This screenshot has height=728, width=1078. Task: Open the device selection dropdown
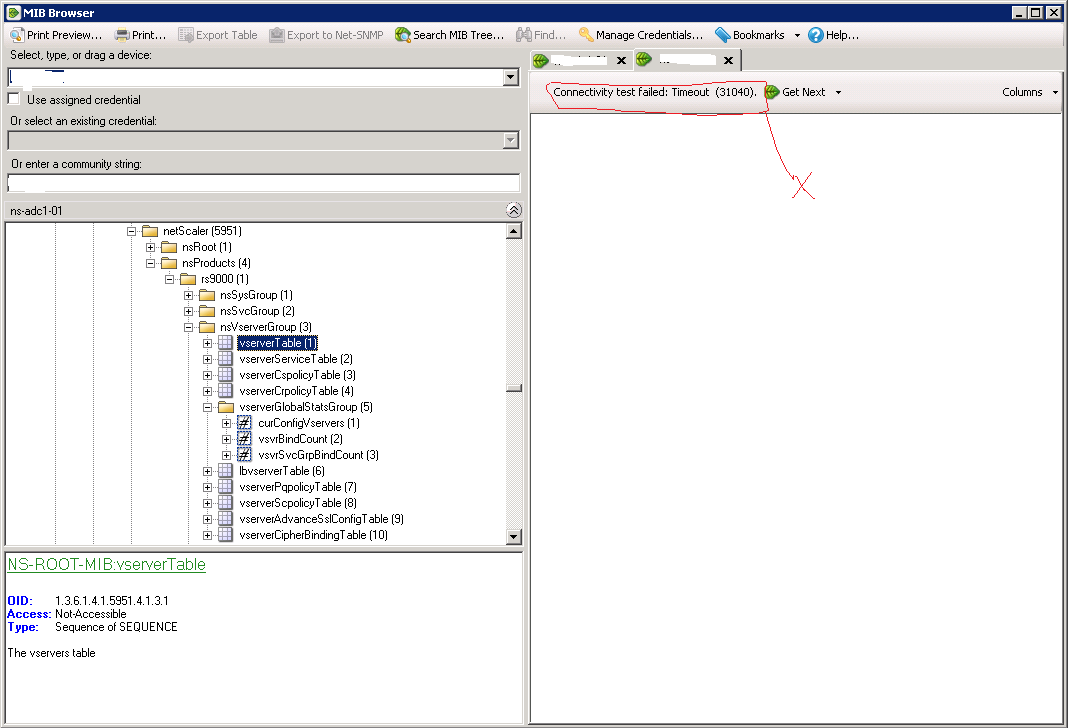coord(510,76)
